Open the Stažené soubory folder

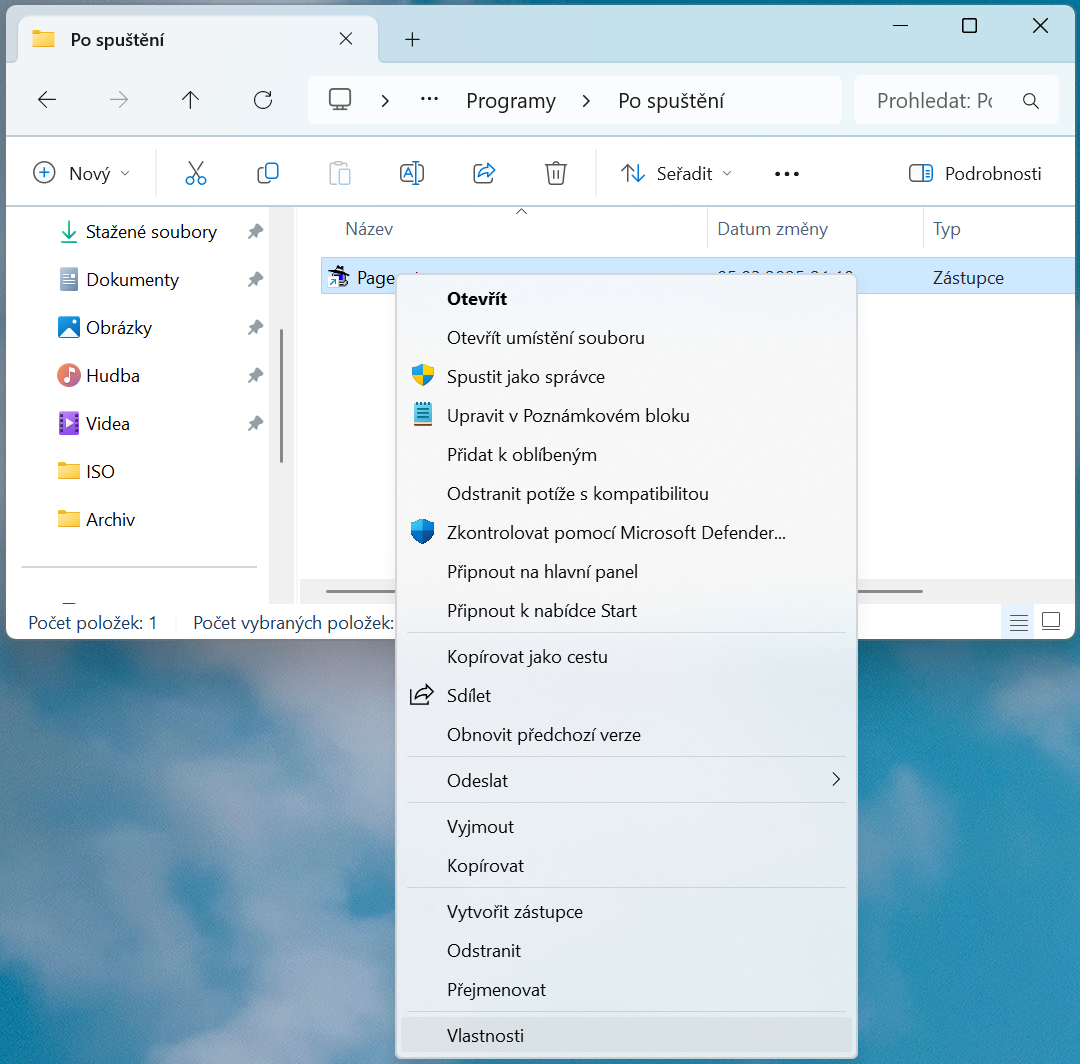151,232
